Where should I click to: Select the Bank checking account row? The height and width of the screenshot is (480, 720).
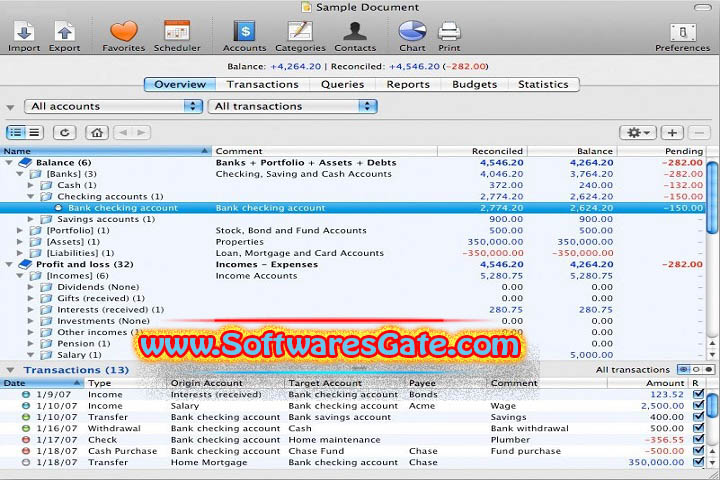click(353, 208)
